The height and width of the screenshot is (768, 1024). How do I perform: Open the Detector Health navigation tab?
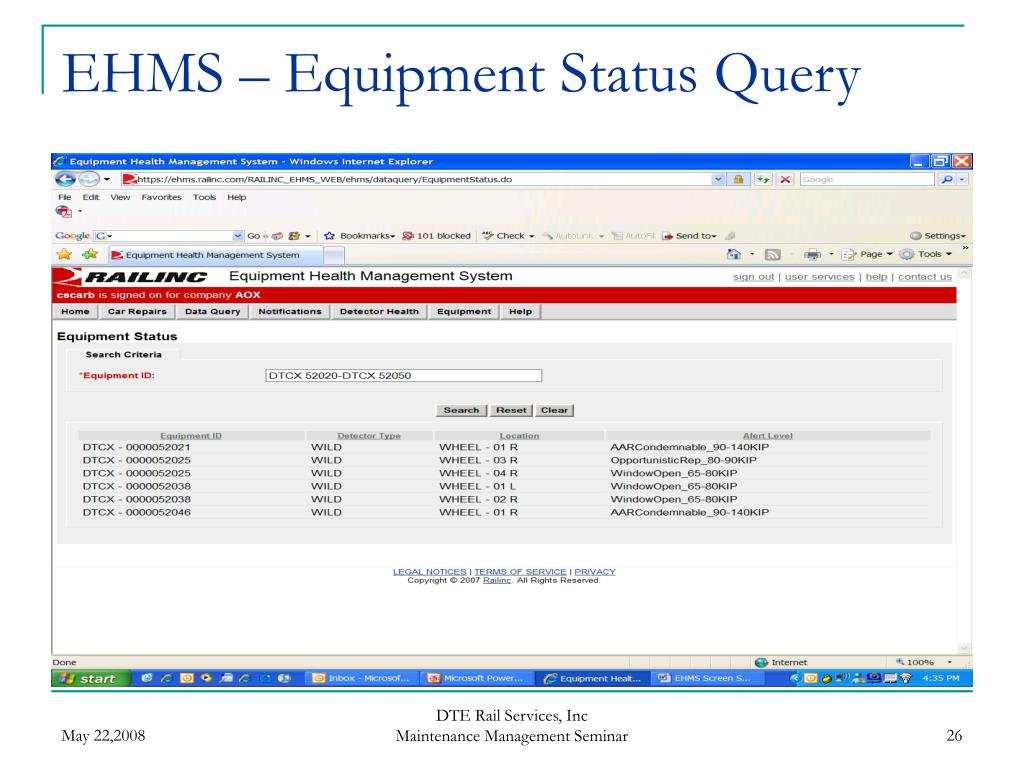379,312
